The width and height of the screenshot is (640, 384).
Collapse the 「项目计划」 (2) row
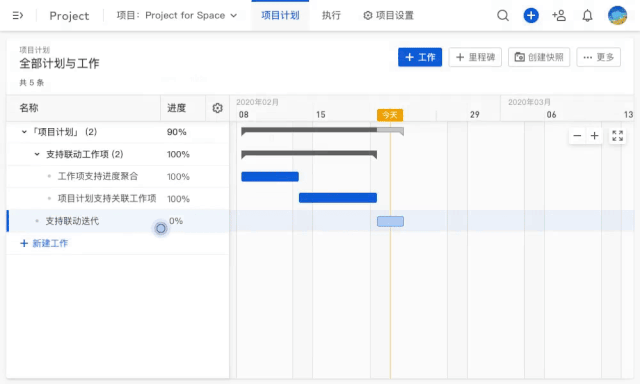24,132
